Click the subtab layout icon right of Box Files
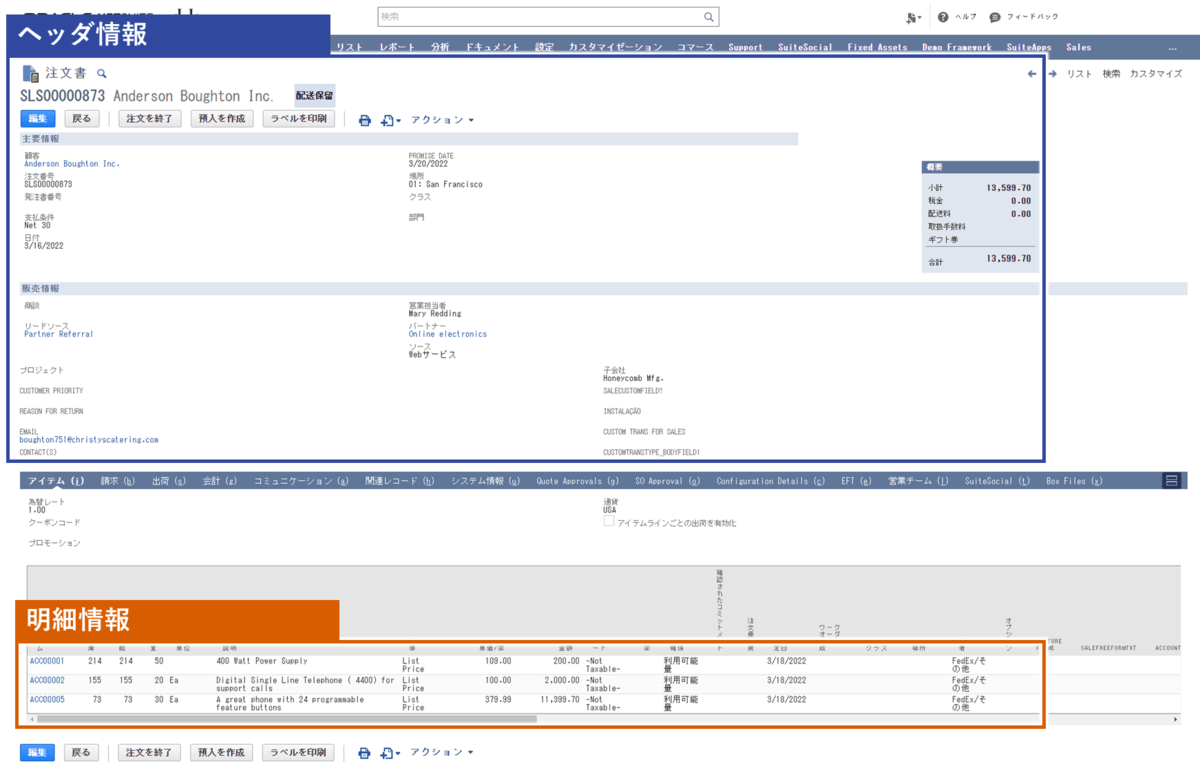The image size is (1200, 775). (1171, 481)
